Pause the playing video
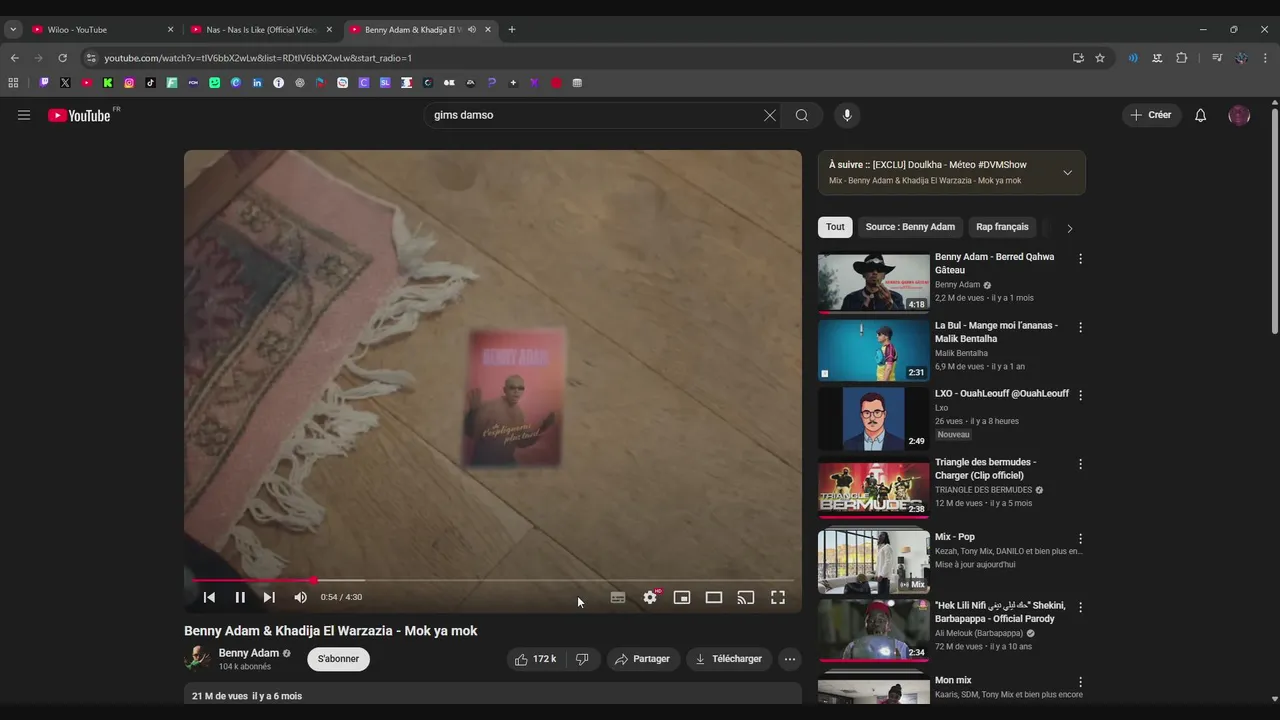Screen dimensions: 1280x720 (240, 597)
